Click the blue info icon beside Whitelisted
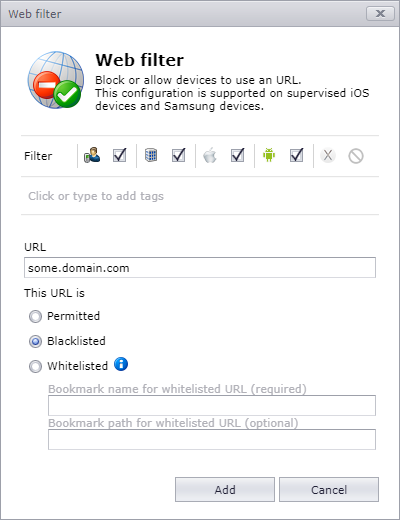 pyautogui.click(x=121, y=364)
